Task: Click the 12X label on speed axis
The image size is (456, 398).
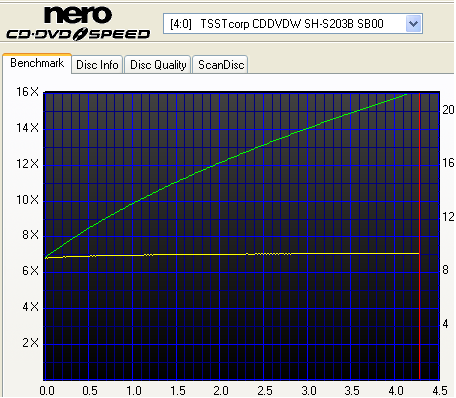Action: tap(28, 164)
